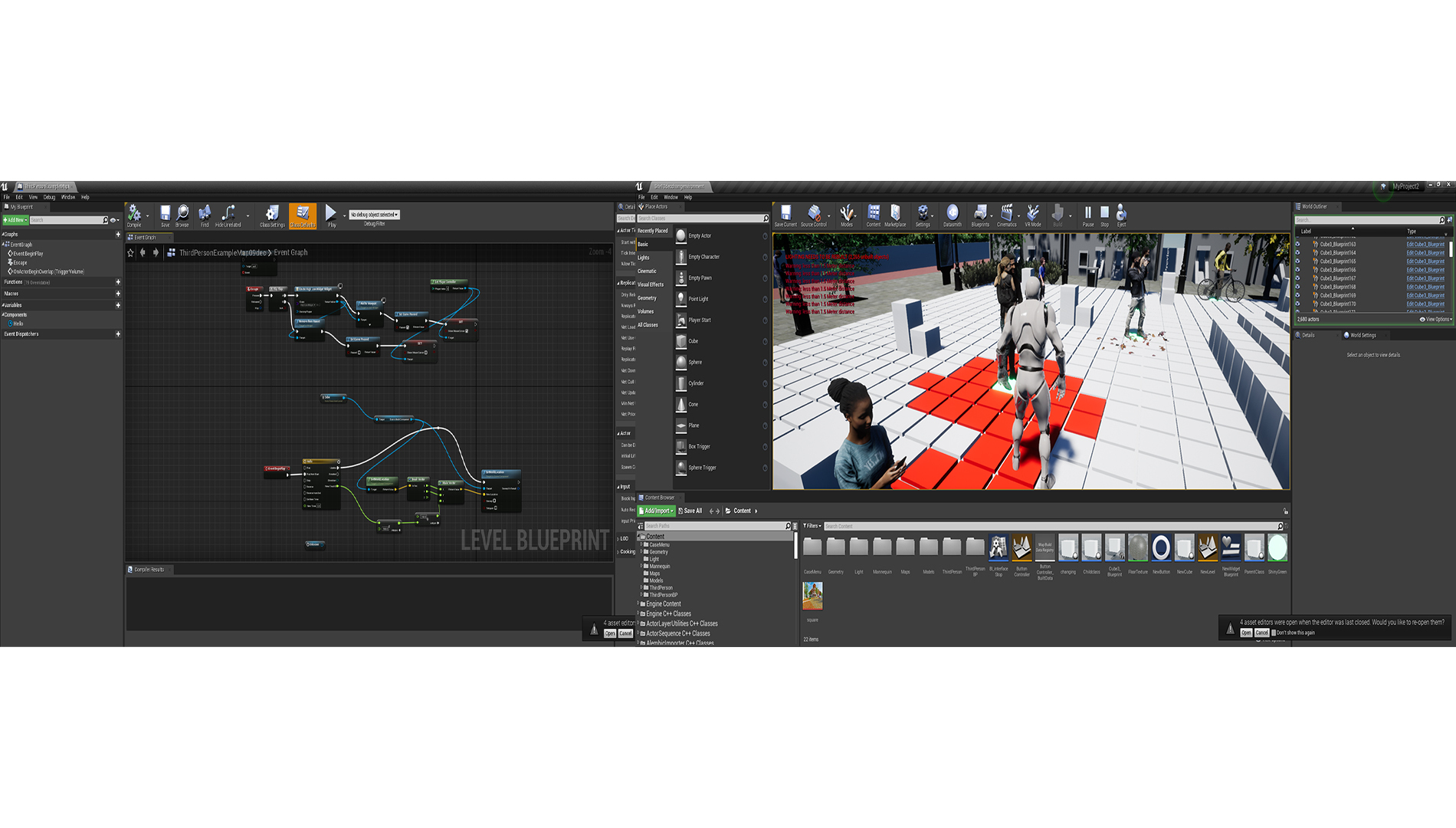
Task: Toggle the Content Browser lock icon
Action: (x=1285, y=511)
